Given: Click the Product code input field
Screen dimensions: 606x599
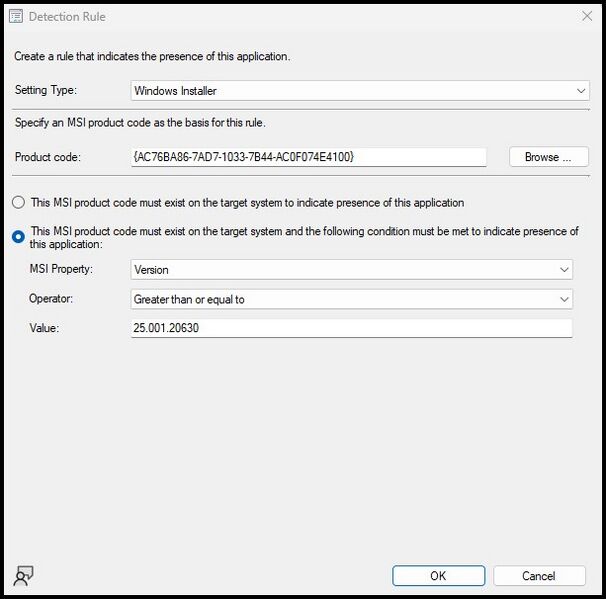Looking at the screenshot, I should click(x=308, y=157).
